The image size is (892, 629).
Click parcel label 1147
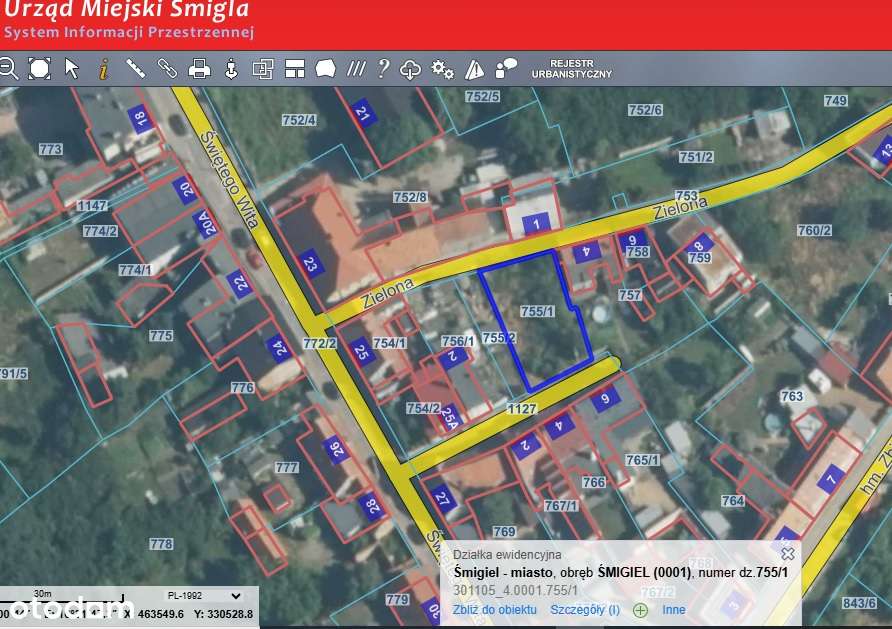[92, 205]
